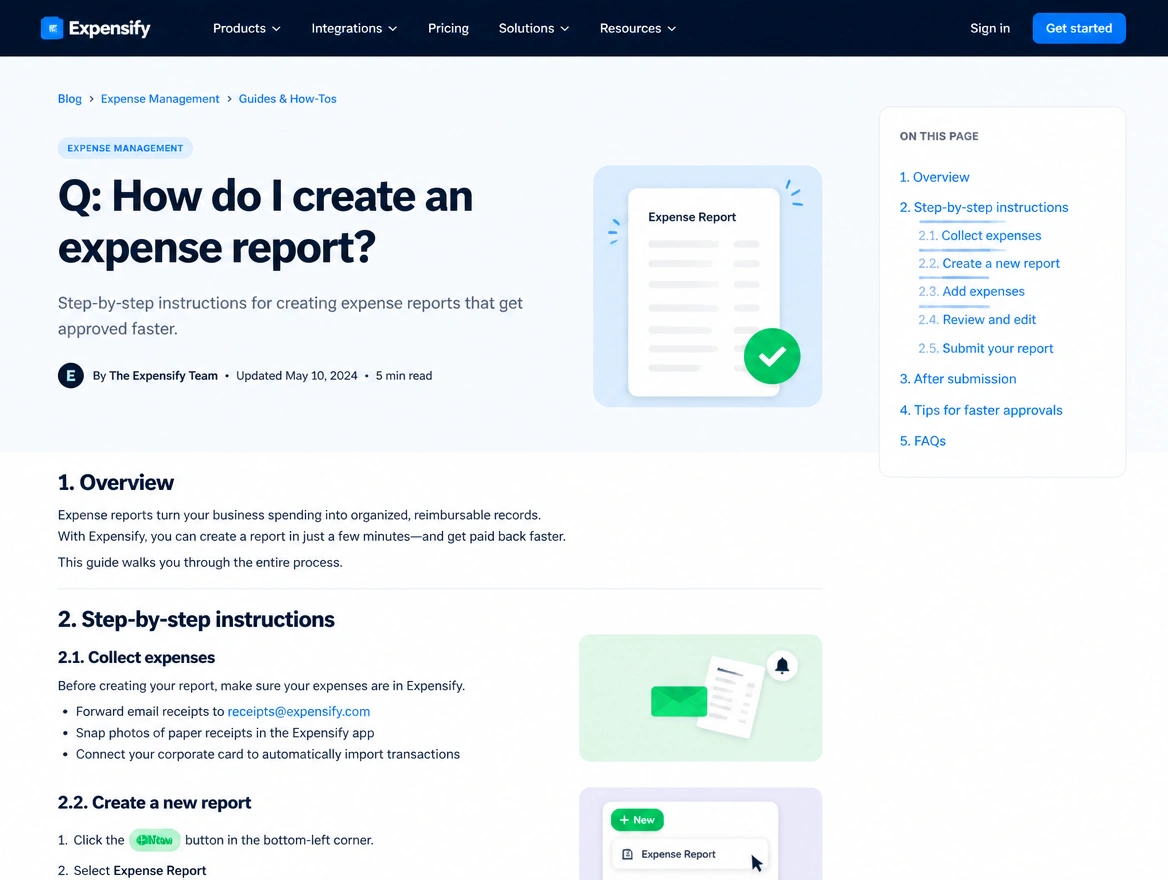The image size is (1168, 880).
Task: Click Sign in
Action: pos(990,28)
